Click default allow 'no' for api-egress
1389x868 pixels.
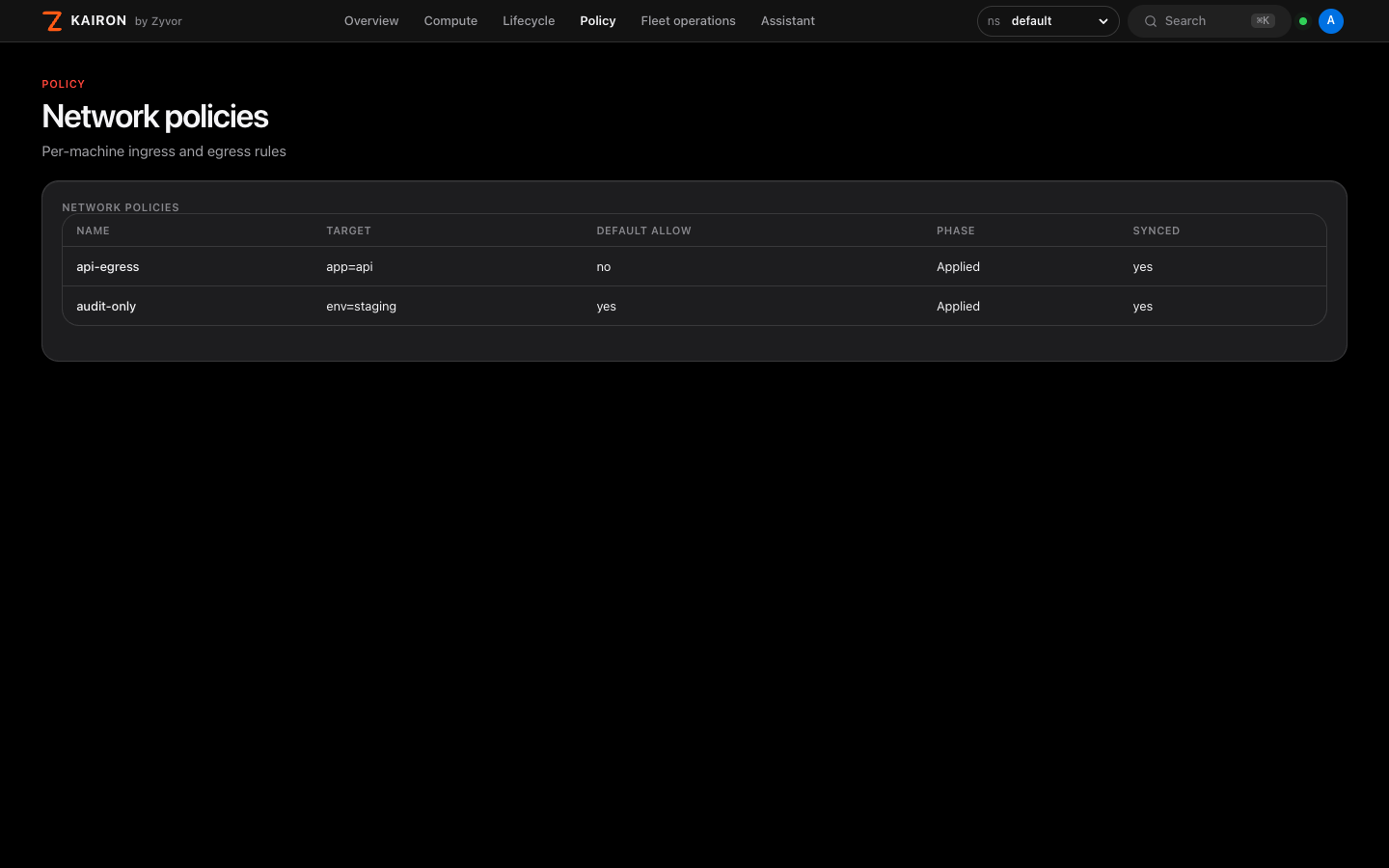point(604,267)
